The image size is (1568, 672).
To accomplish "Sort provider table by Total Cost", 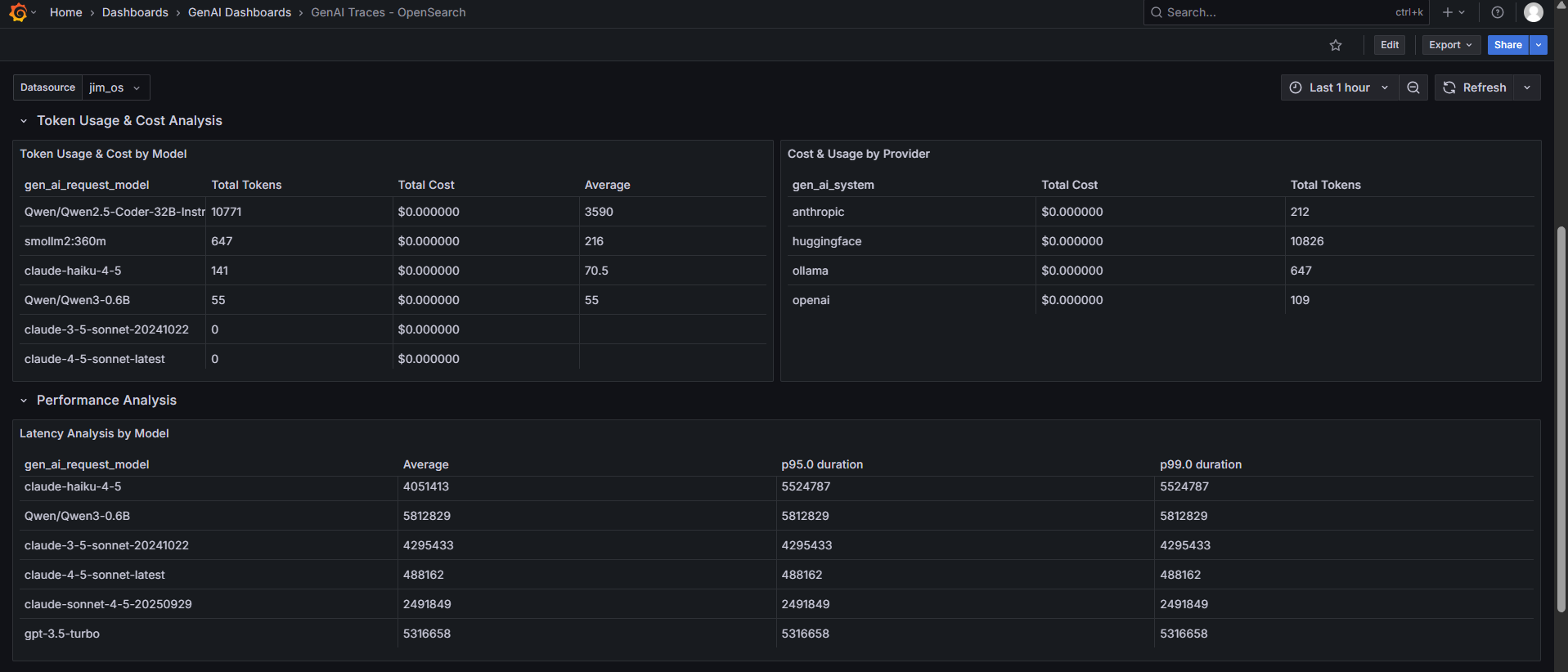I will tap(1069, 185).
